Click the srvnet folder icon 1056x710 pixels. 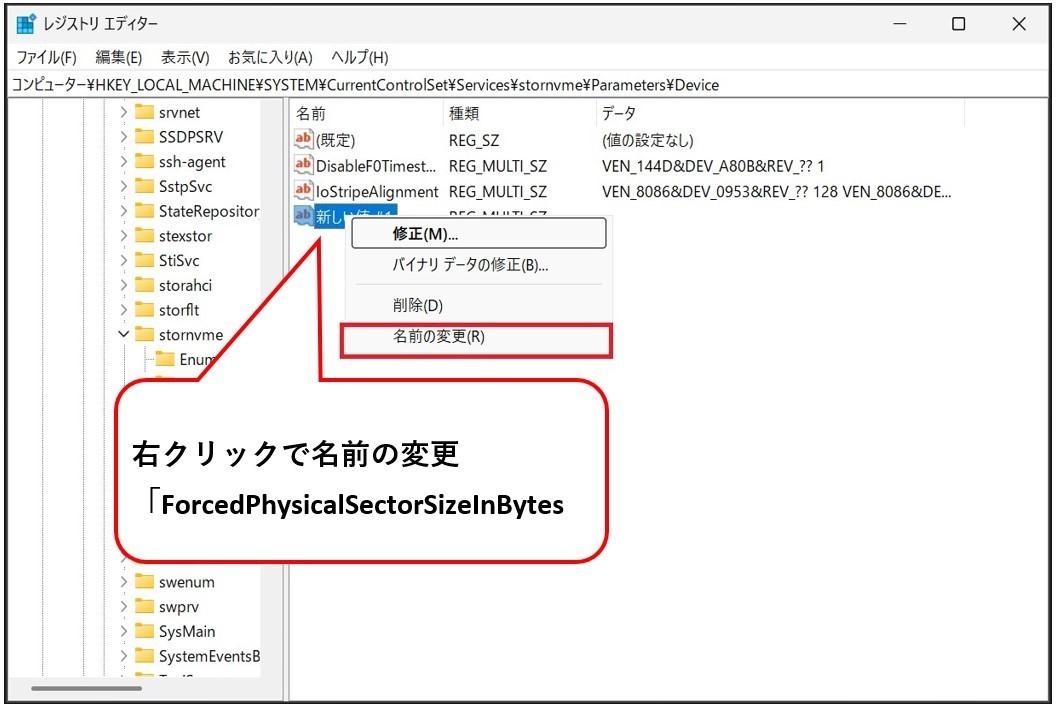tap(144, 113)
